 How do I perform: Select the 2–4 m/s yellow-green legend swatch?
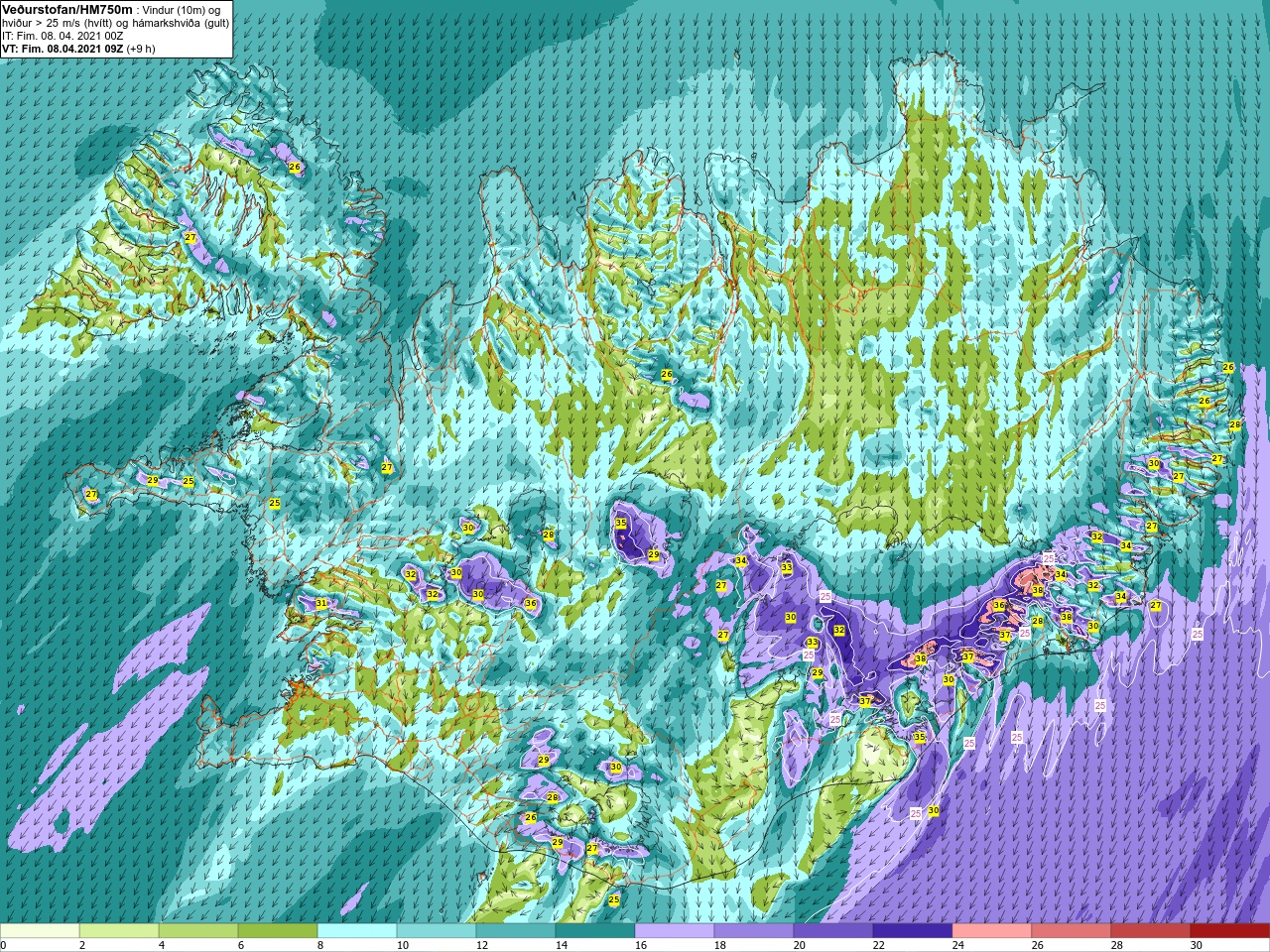[119, 931]
